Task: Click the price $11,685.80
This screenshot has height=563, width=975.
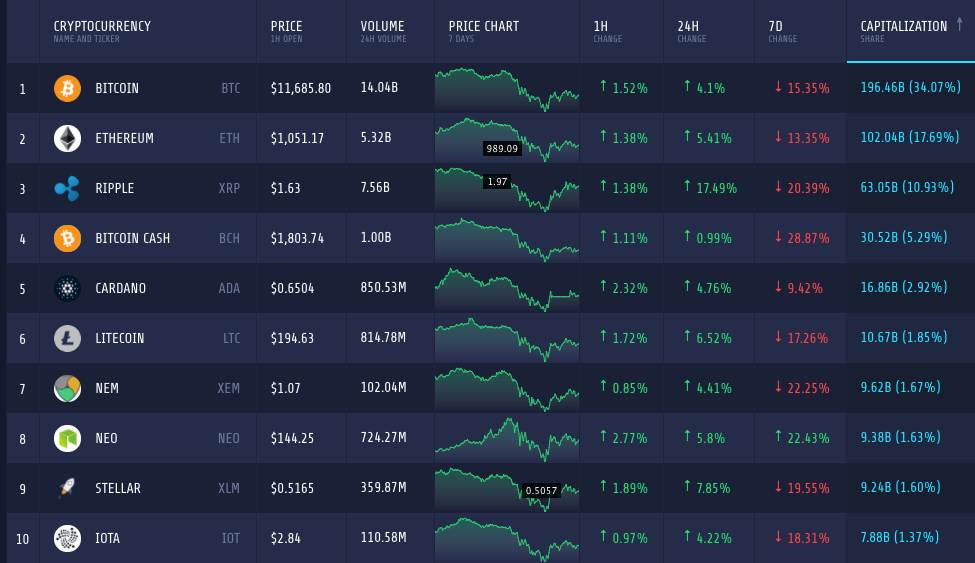Action: (301, 88)
